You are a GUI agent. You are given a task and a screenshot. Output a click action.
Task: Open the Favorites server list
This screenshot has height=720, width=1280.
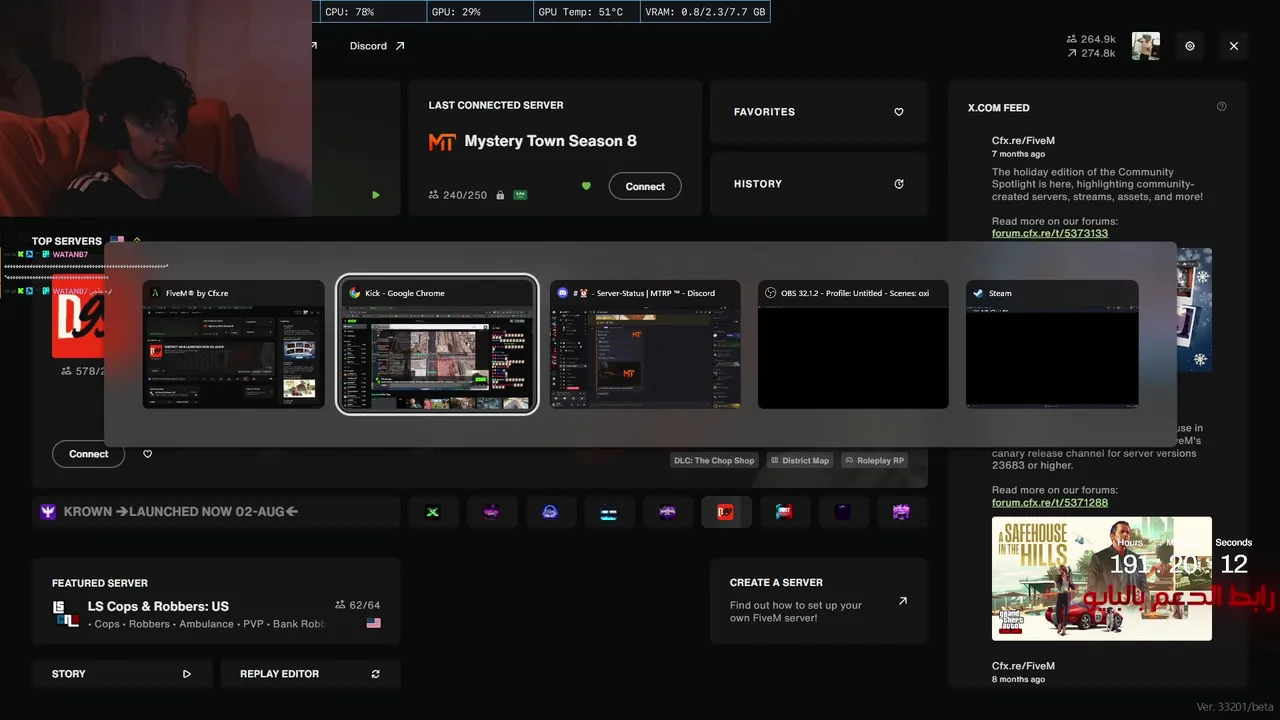pos(819,112)
